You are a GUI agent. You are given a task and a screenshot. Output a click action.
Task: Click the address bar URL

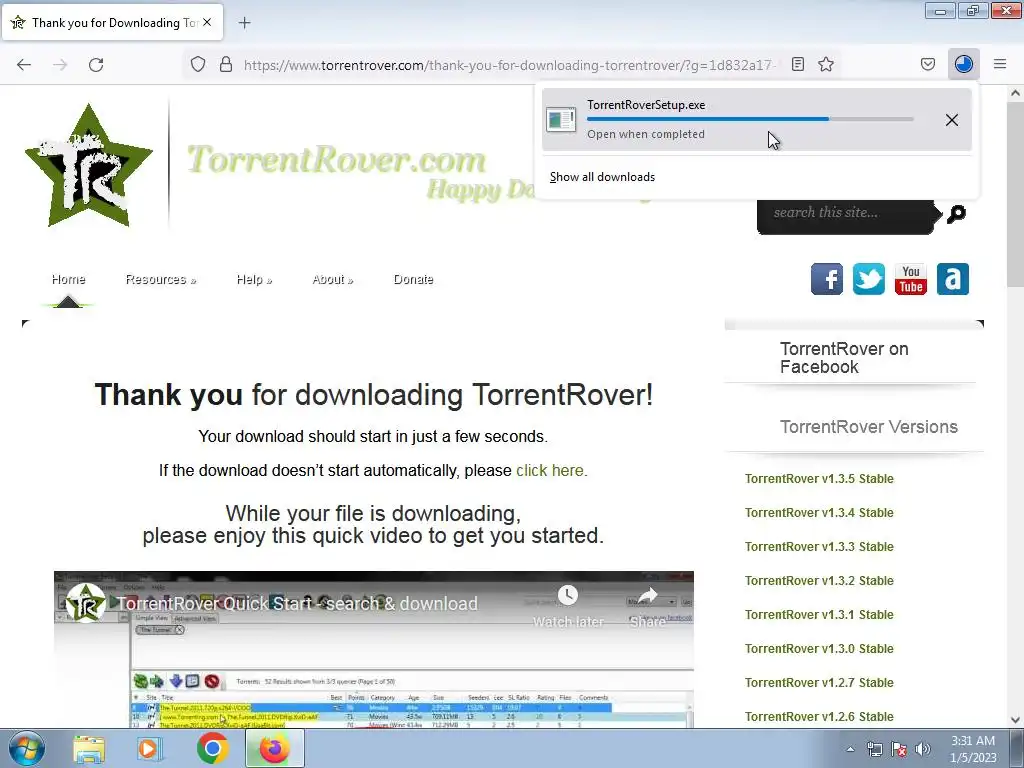point(509,65)
